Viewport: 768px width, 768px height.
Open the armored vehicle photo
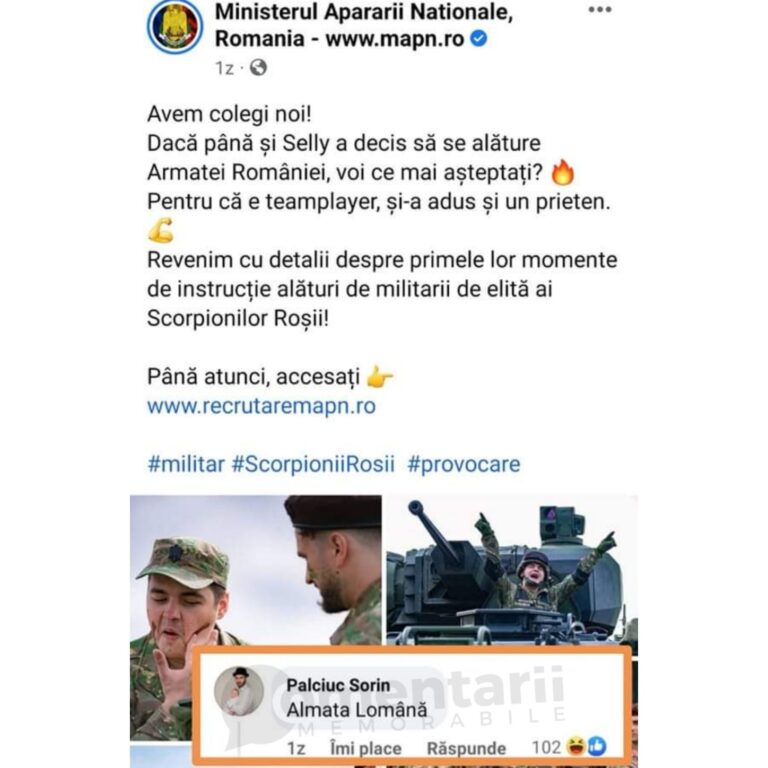coord(512,571)
